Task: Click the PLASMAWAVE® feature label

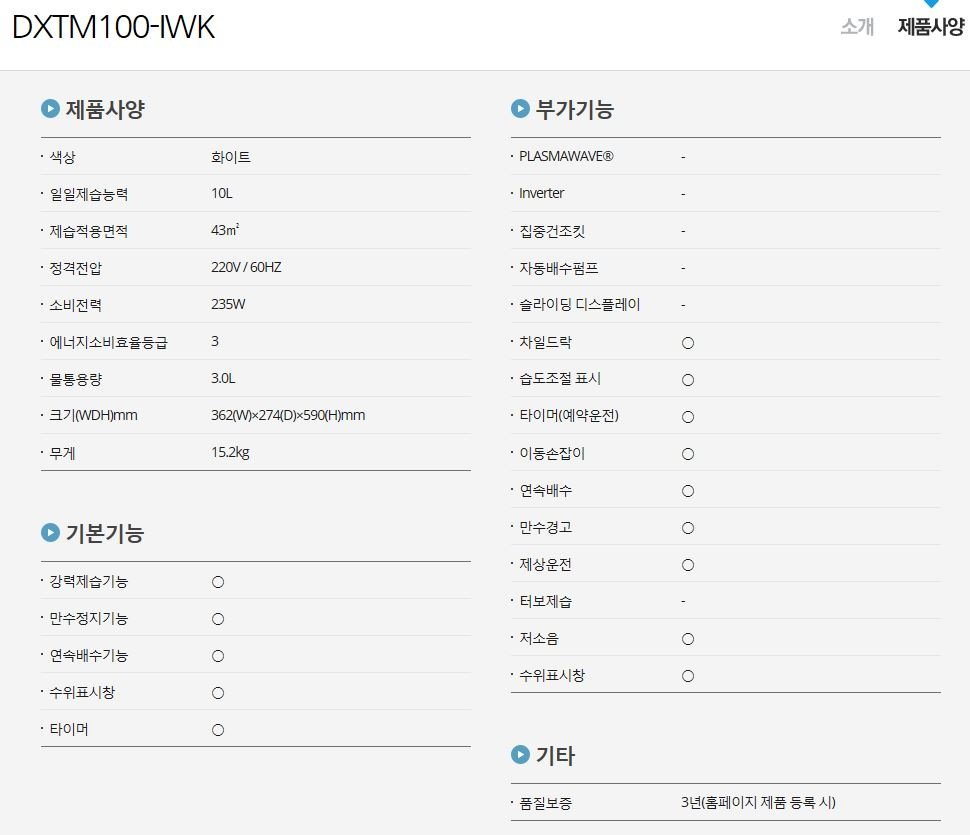Action: (x=567, y=156)
